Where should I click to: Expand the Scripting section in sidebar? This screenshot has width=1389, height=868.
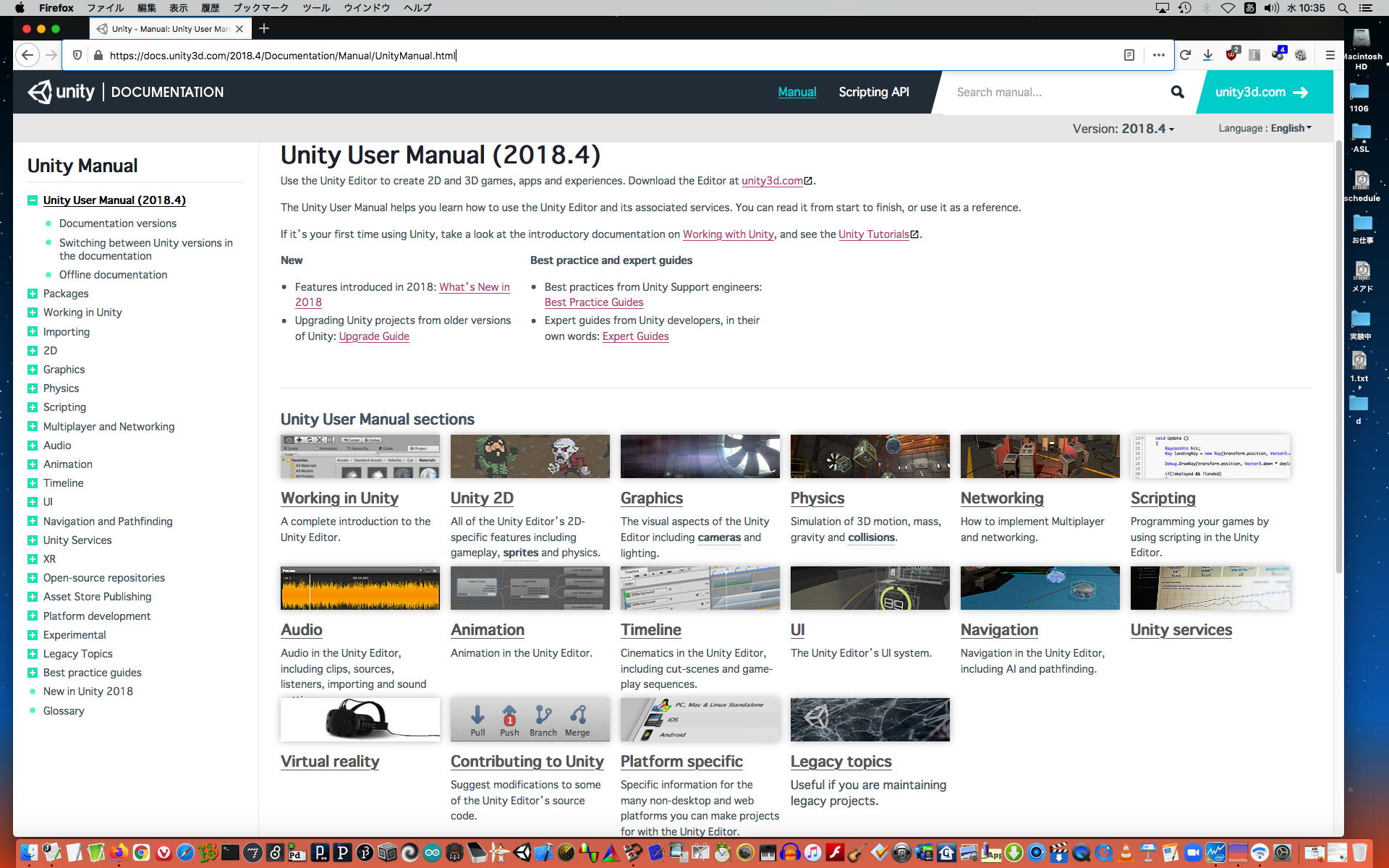[32, 407]
